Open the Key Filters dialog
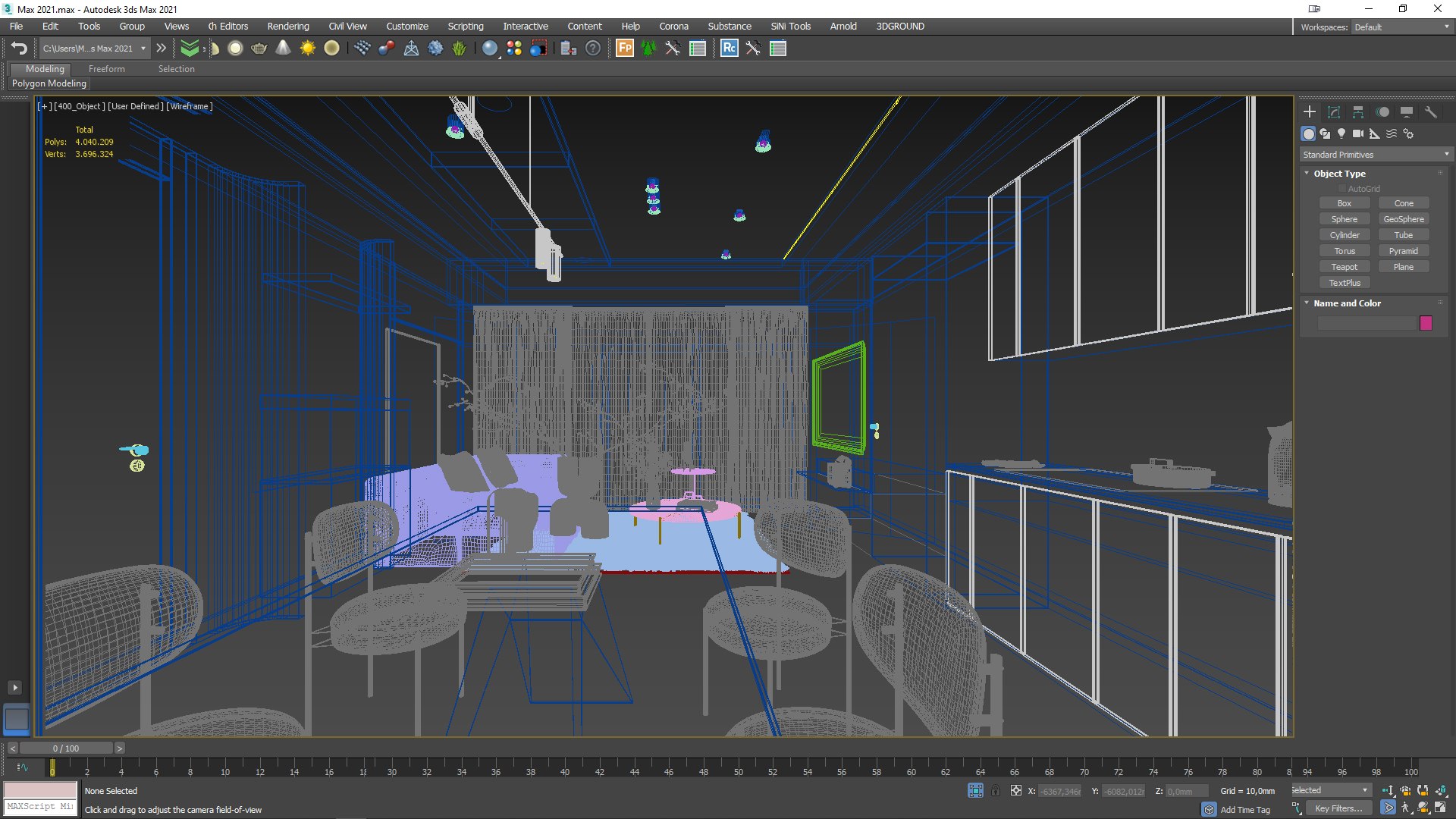1456x819 pixels. [x=1338, y=808]
